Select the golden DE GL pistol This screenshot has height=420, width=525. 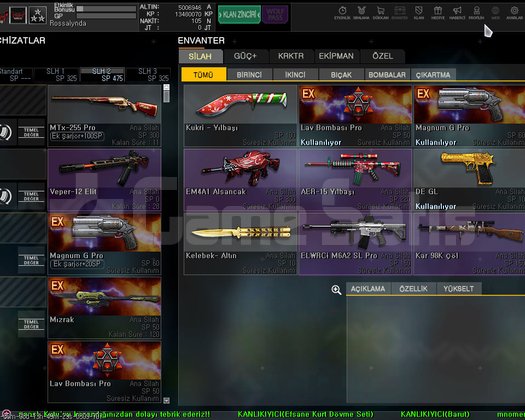(x=469, y=179)
